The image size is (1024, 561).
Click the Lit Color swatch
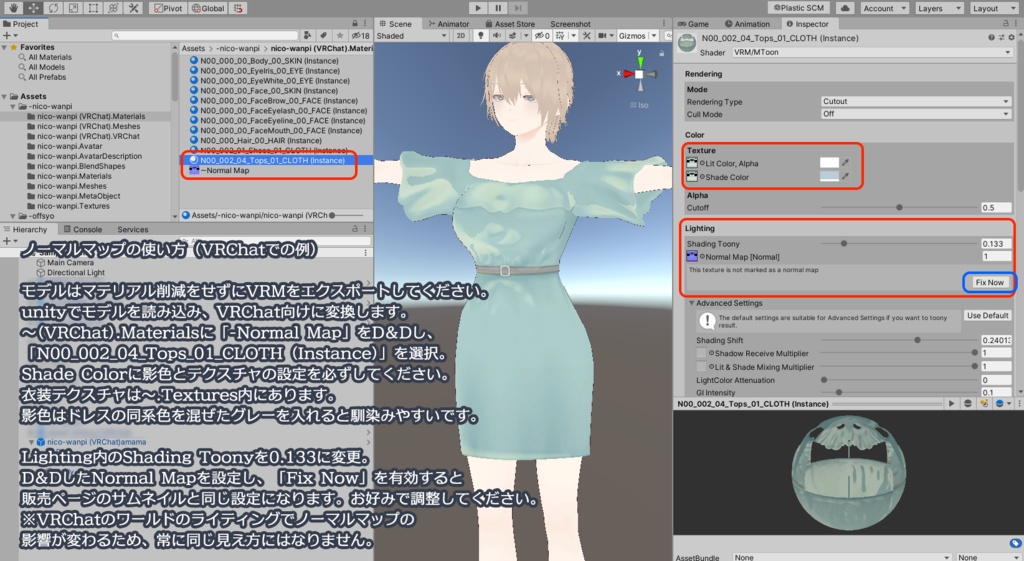click(x=829, y=163)
